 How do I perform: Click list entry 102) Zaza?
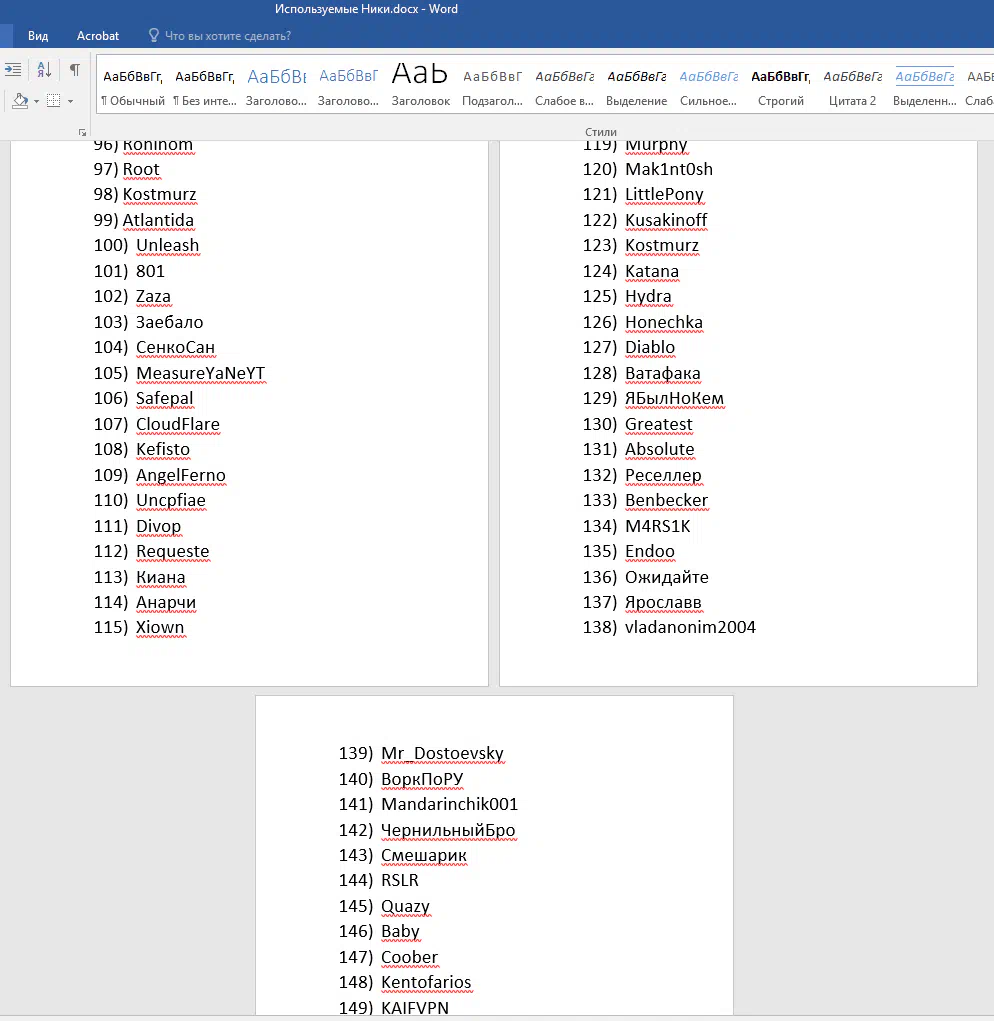tap(132, 296)
